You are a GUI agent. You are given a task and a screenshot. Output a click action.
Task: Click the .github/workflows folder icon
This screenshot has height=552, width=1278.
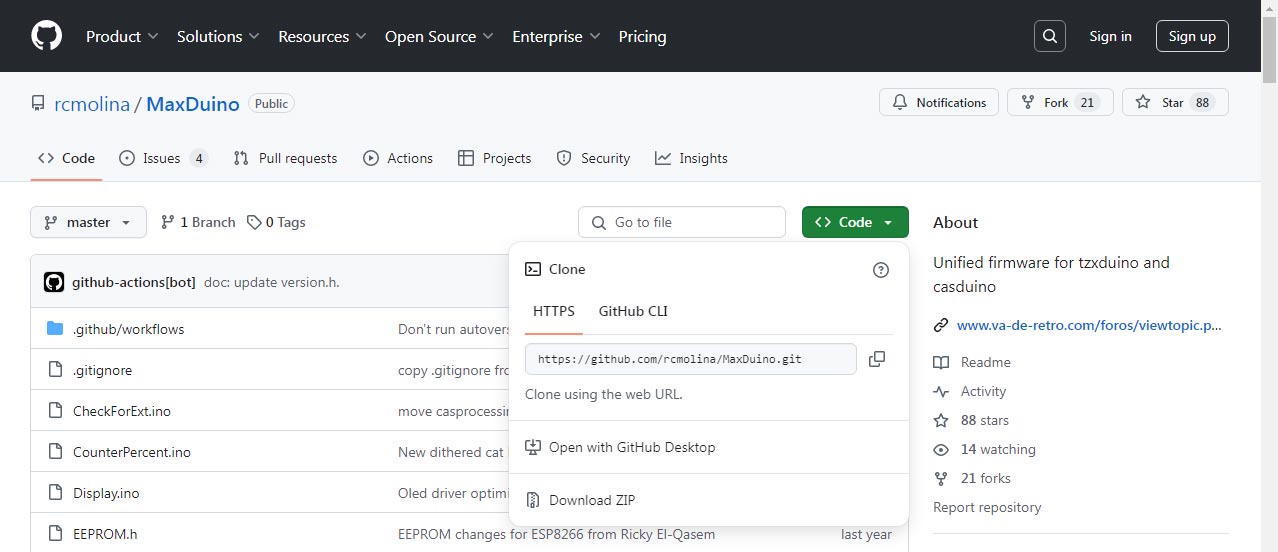(55, 329)
